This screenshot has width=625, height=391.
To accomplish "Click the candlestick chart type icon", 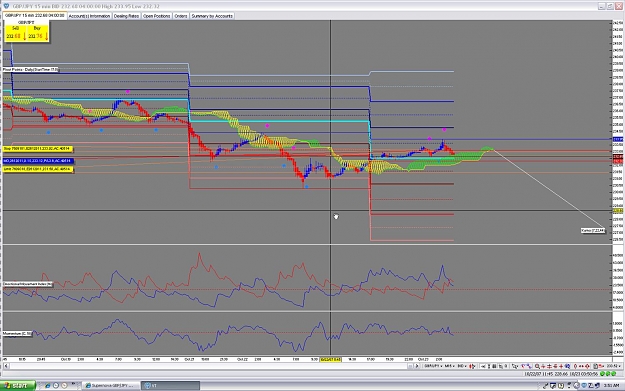I will tap(472, 366).
